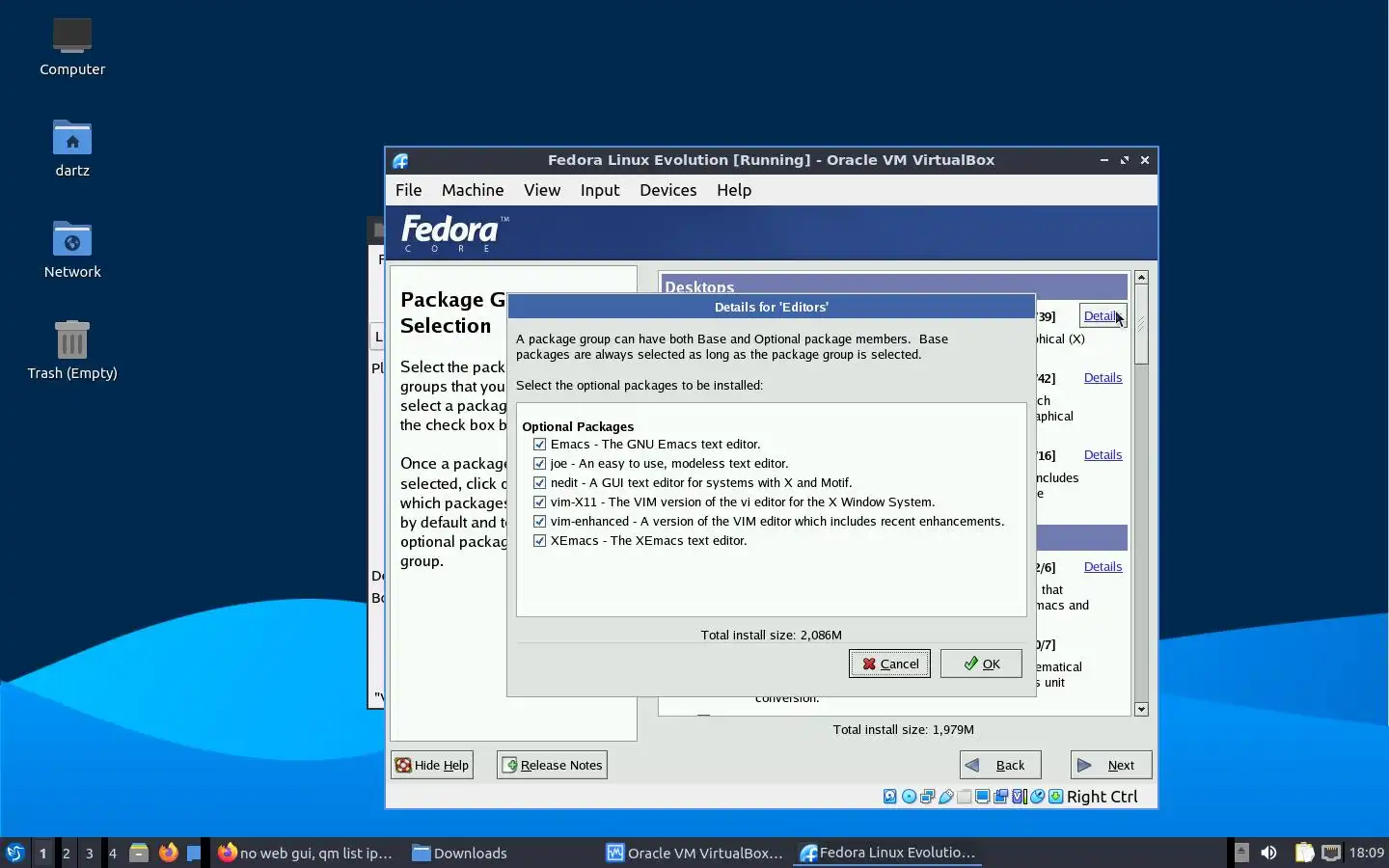The height and width of the screenshot is (868, 1389).
Task: Open the File menu
Action: pos(408,190)
